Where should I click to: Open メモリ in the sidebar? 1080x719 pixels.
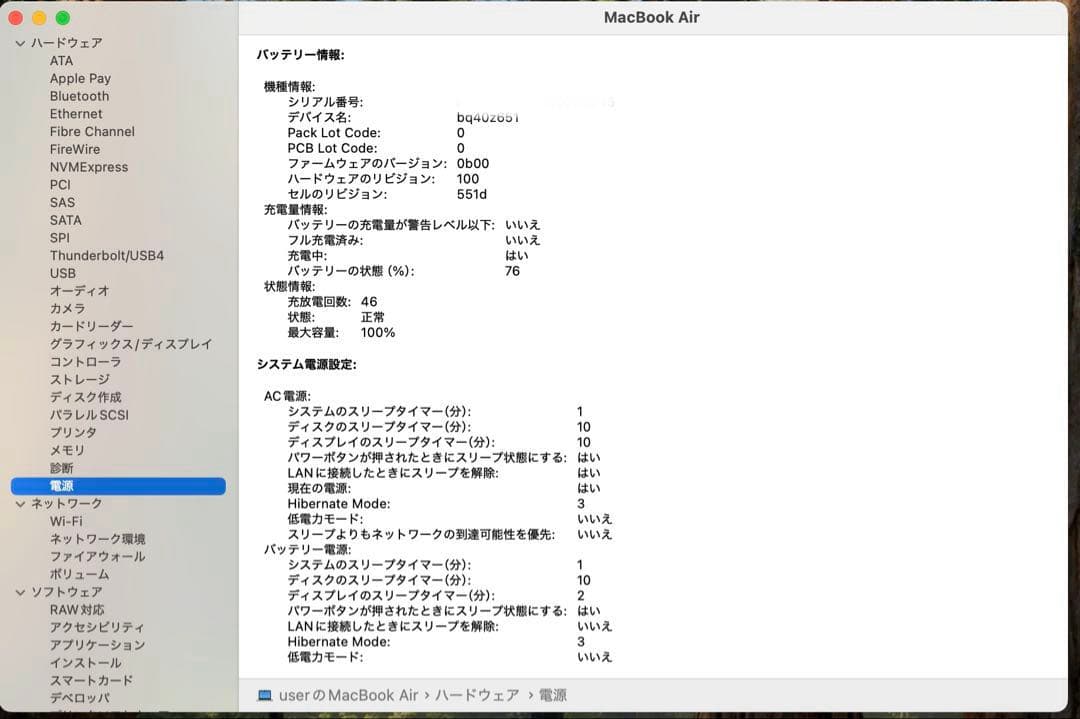click(68, 450)
